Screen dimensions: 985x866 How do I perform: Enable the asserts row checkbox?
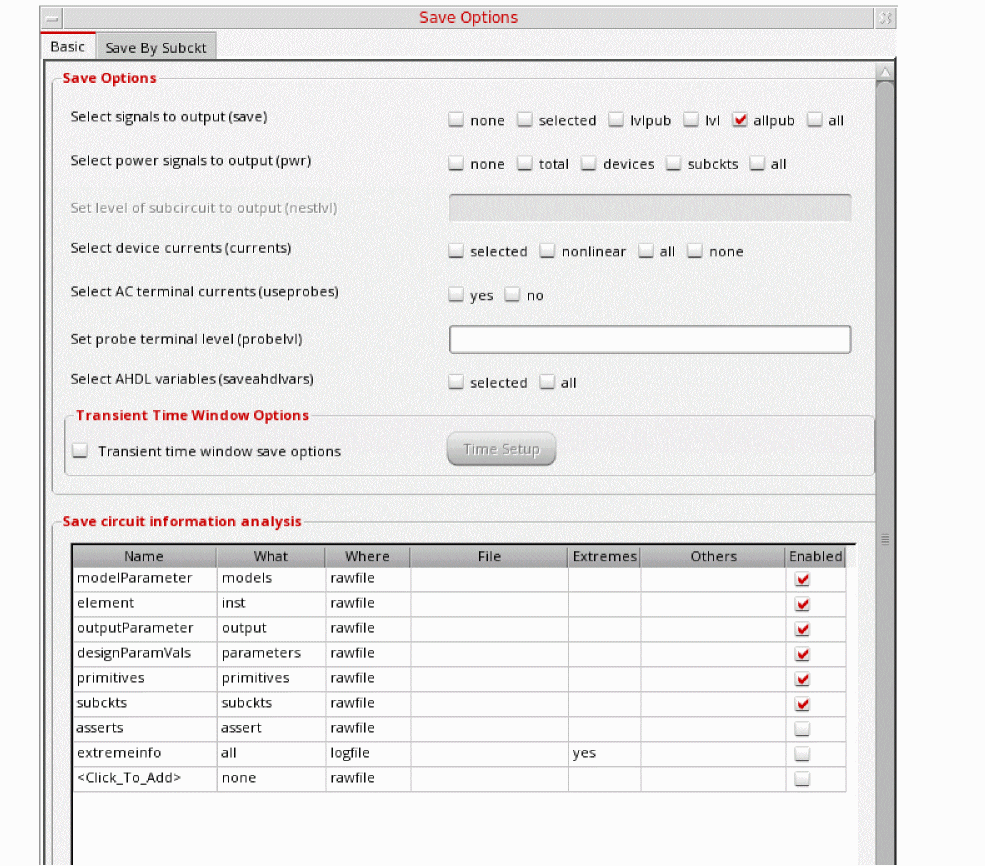pos(802,728)
